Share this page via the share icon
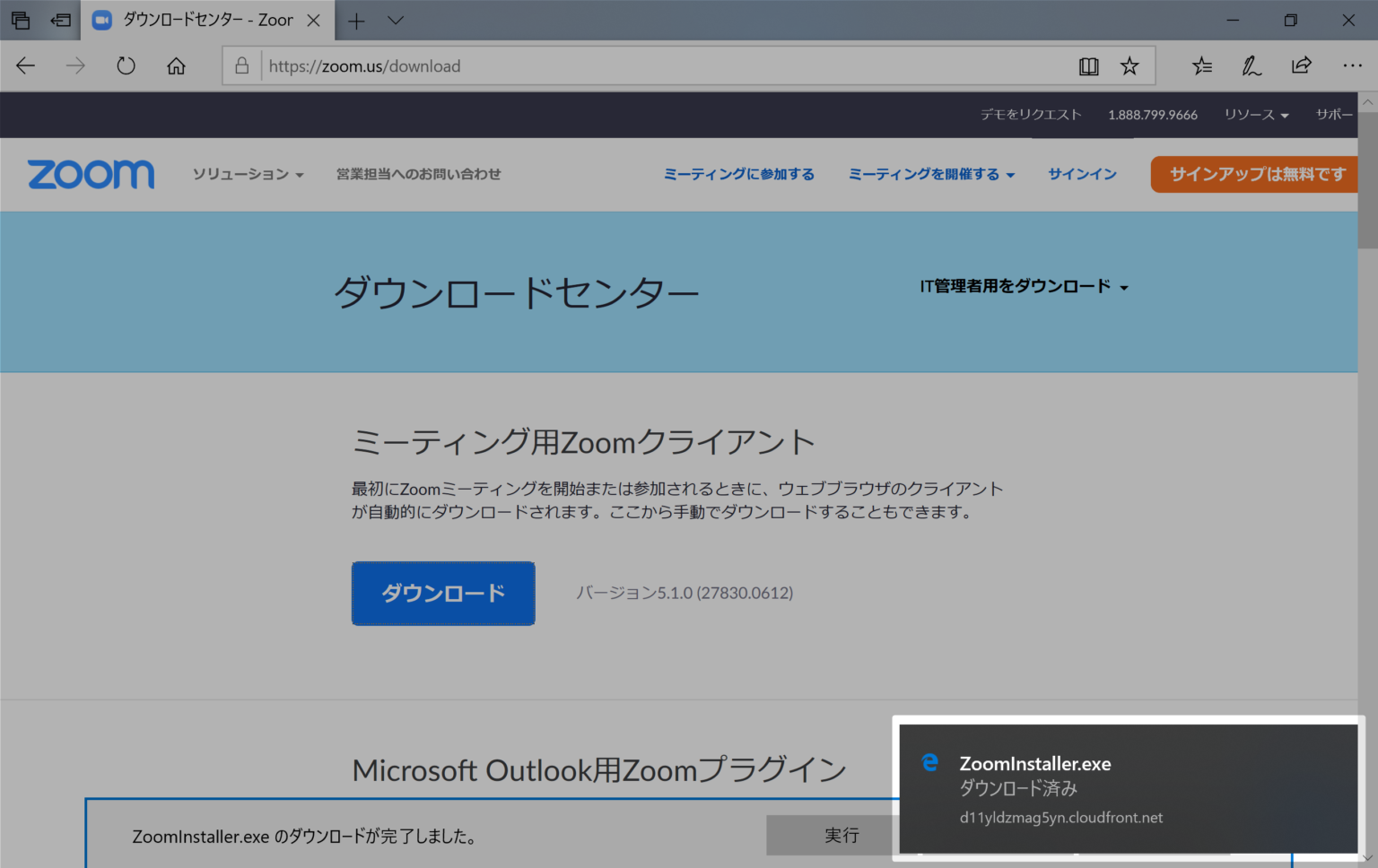This screenshot has height=868, width=1378. tap(1301, 65)
